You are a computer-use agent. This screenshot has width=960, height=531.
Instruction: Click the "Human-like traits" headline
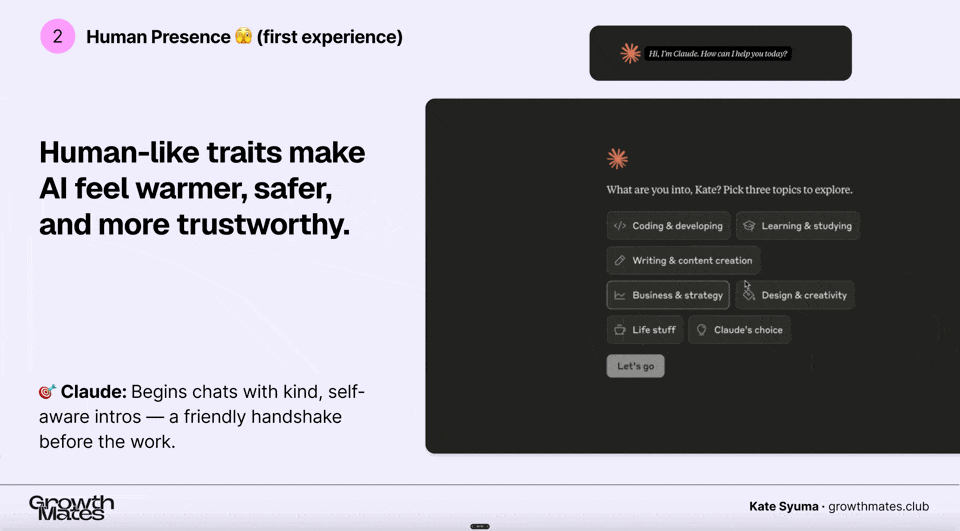coord(202,188)
